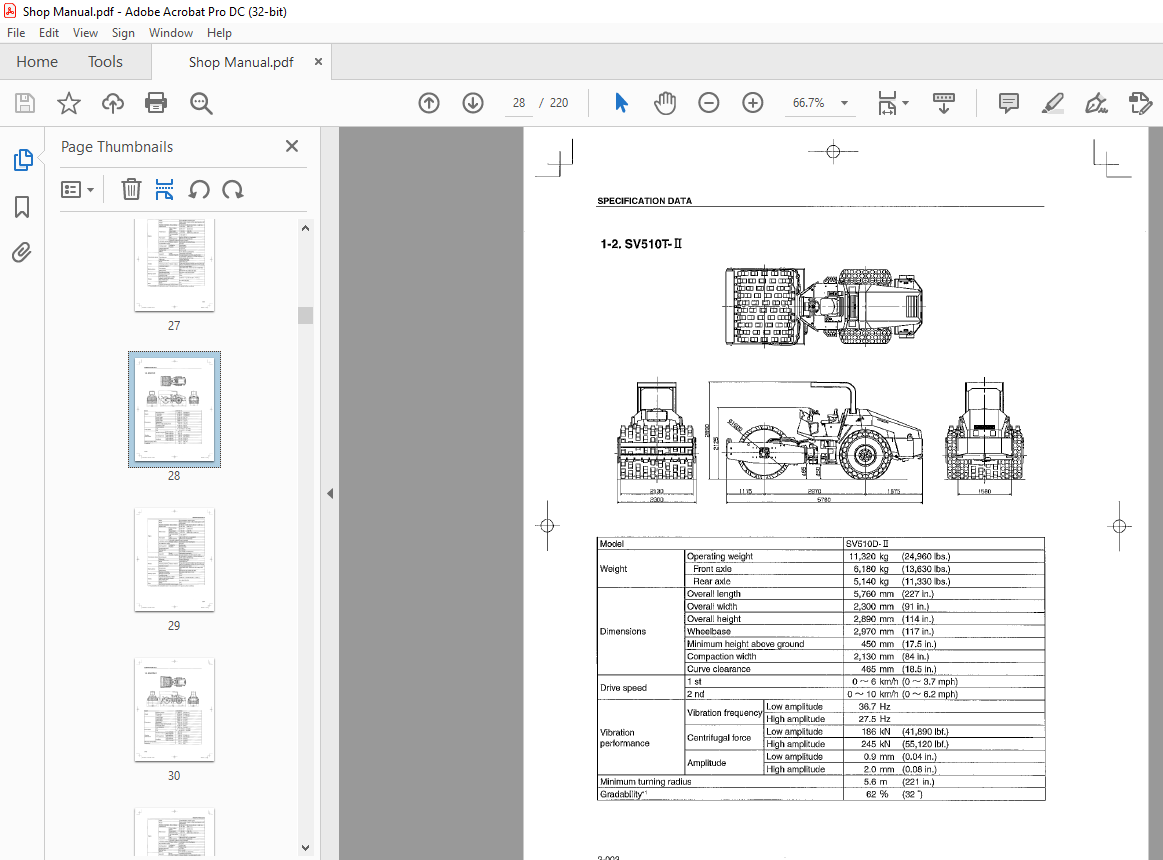This screenshot has height=860, width=1163.
Task: Select page 29 thumbnail
Action: (x=174, y=559)
